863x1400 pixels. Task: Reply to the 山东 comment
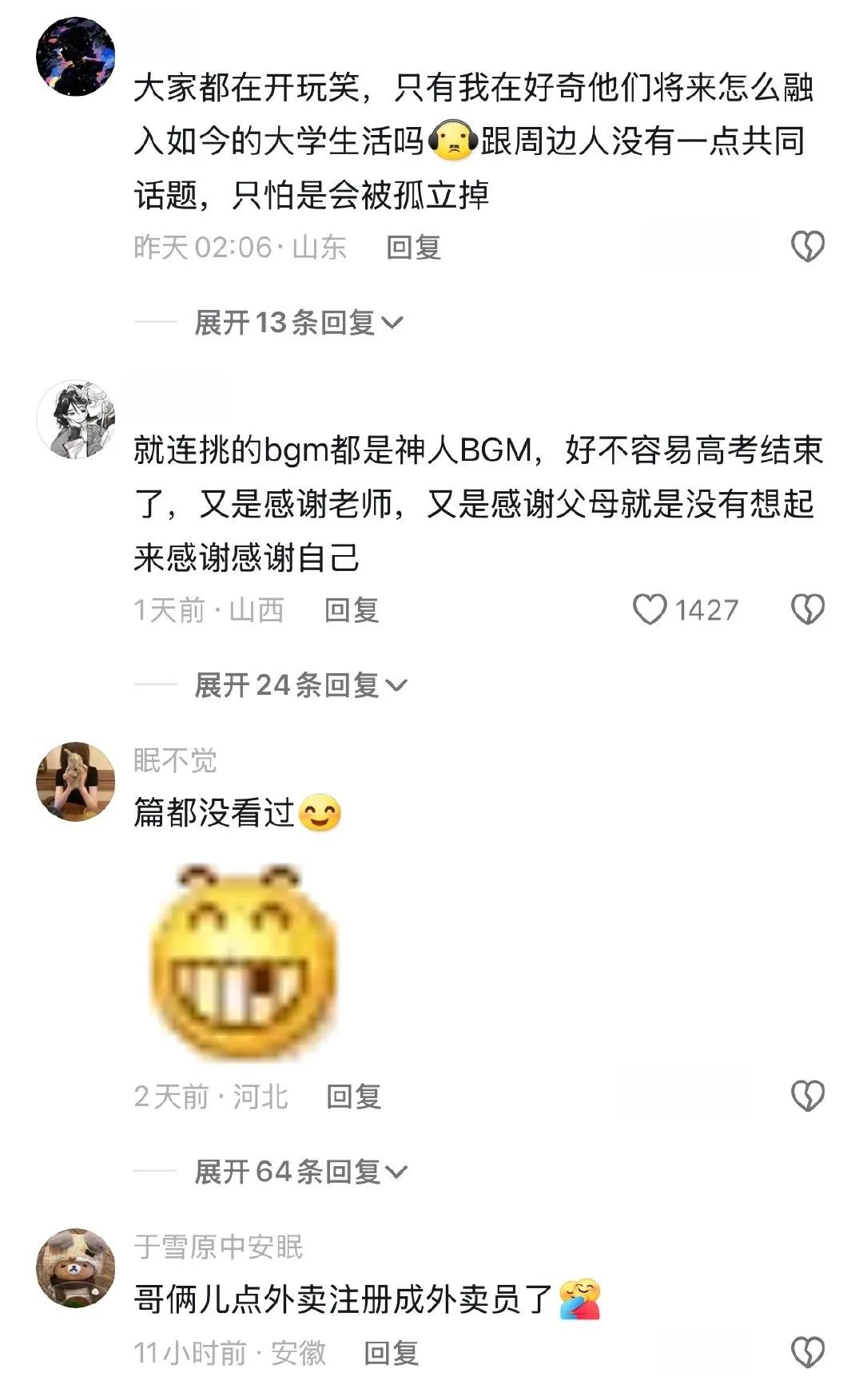(x=414, y=248)
